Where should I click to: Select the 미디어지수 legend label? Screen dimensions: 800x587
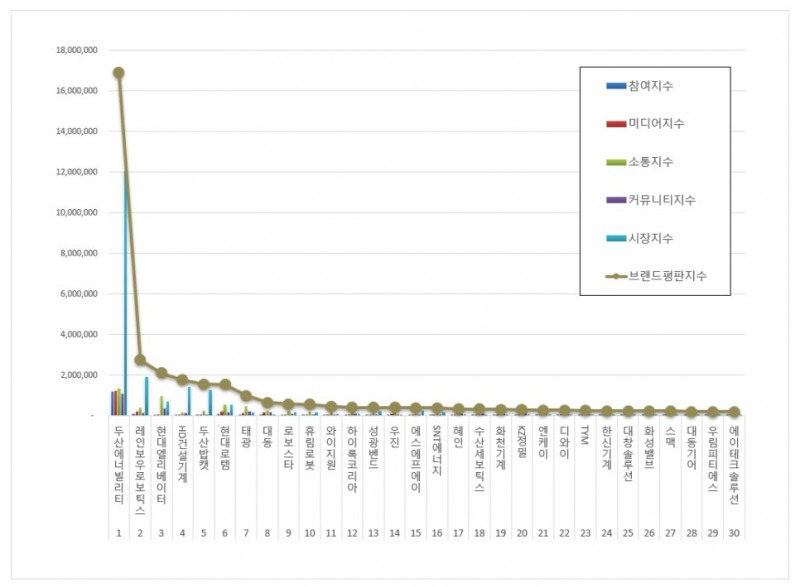656,124
